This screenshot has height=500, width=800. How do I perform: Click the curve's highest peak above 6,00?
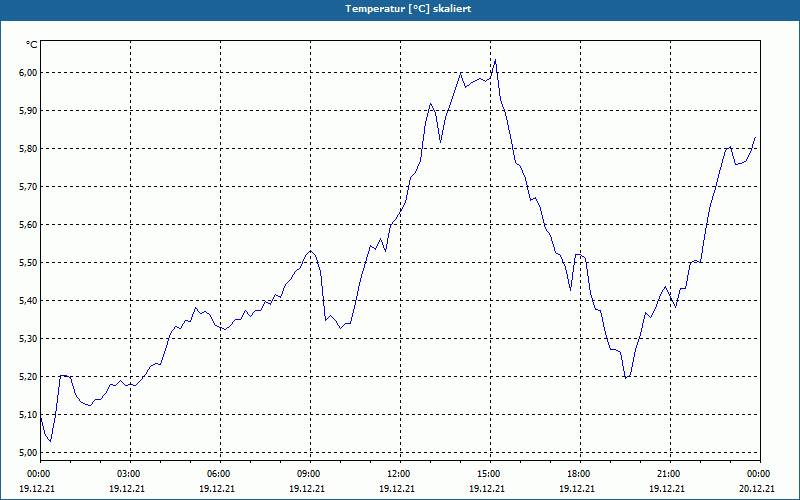(495, 60)
